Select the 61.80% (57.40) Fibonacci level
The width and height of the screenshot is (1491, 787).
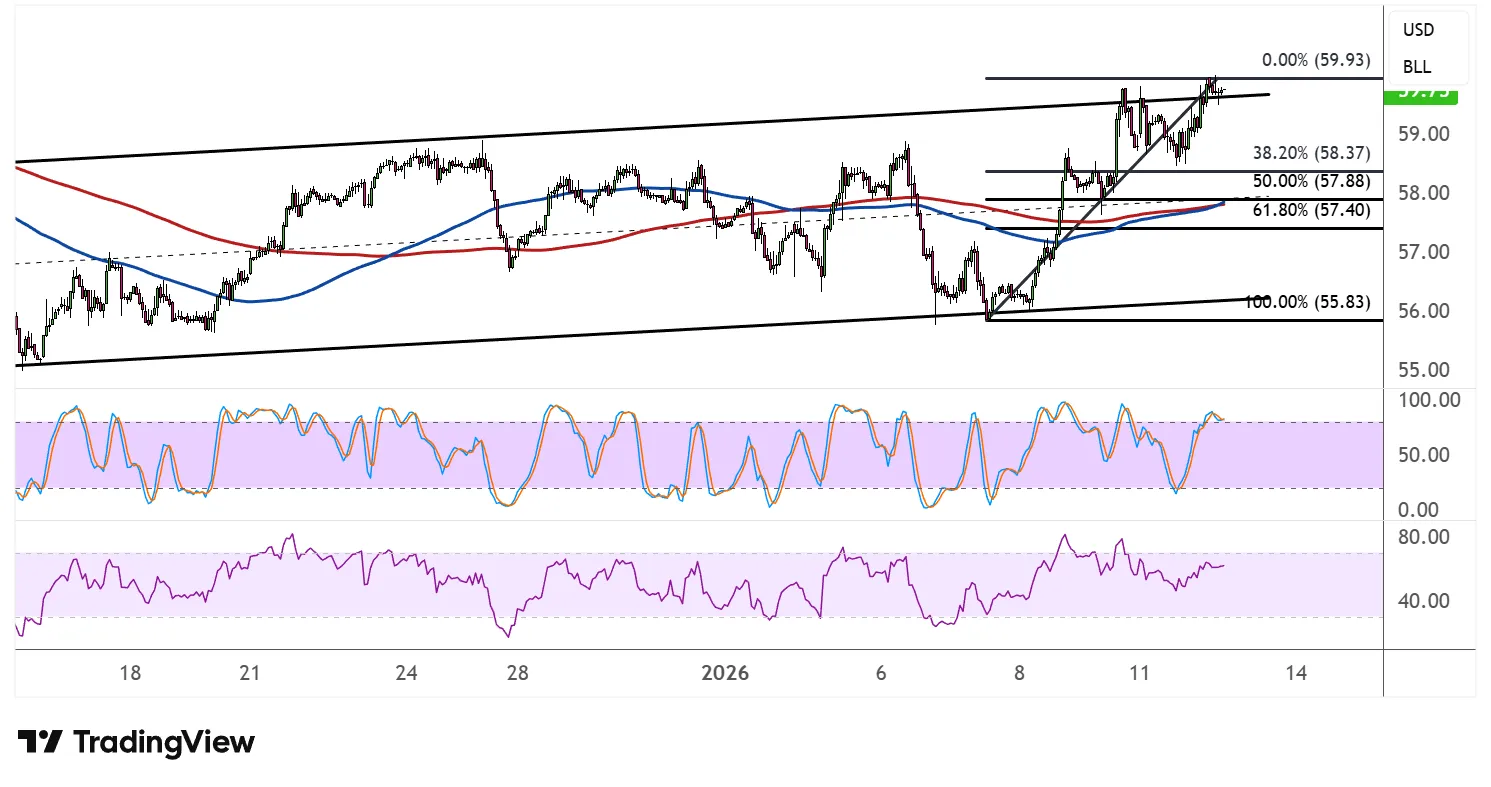pos(1310,208)
